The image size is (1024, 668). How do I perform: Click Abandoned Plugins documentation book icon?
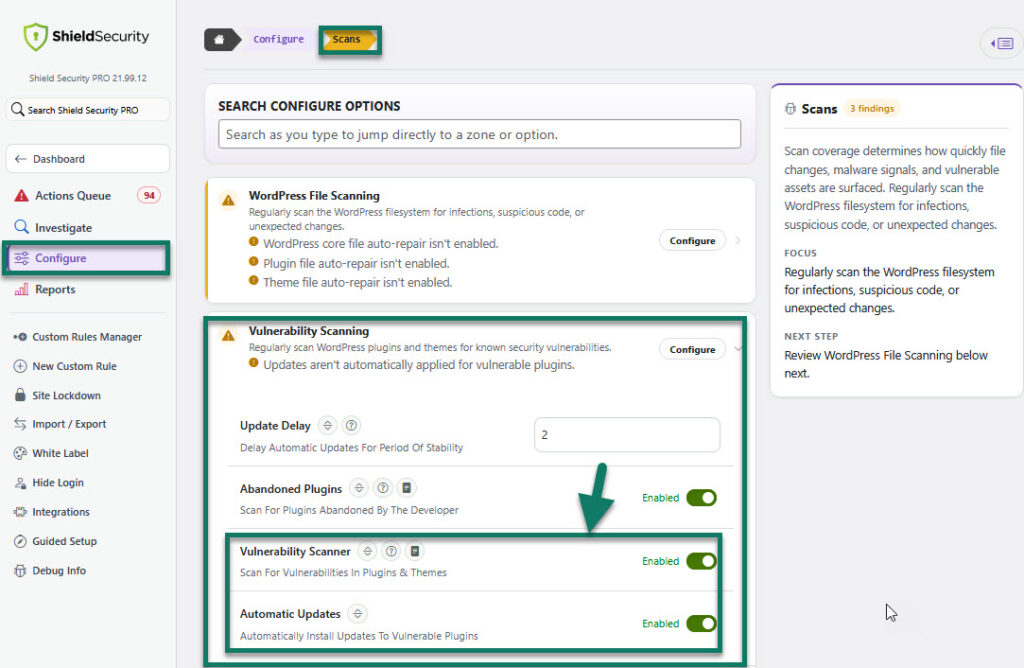(x=406, y=488)
